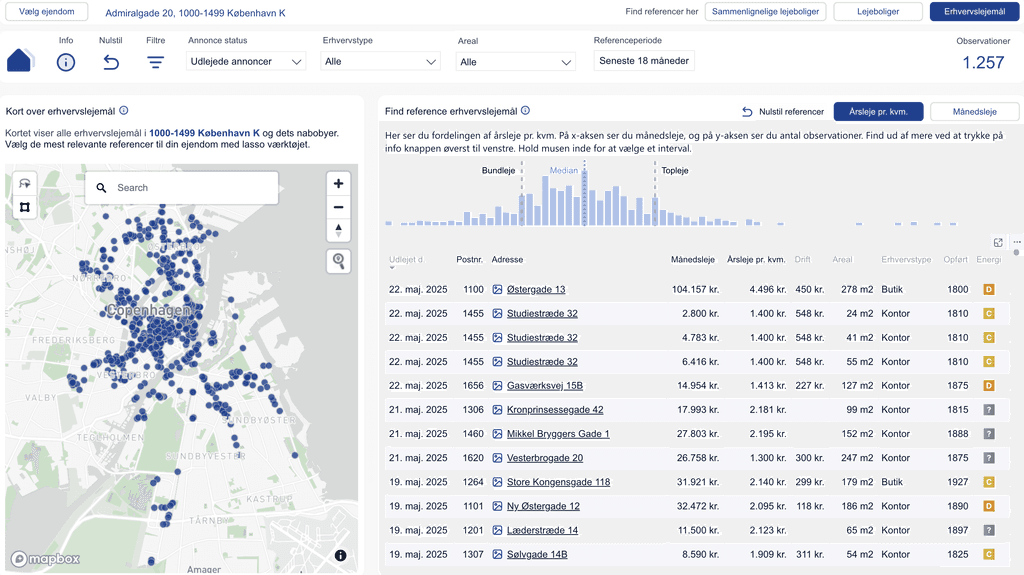Open Kronprinsessegade 42 address link
The width and height of the screenshot is (1024, 575).
pyautogui.click(x=555, y=410)
